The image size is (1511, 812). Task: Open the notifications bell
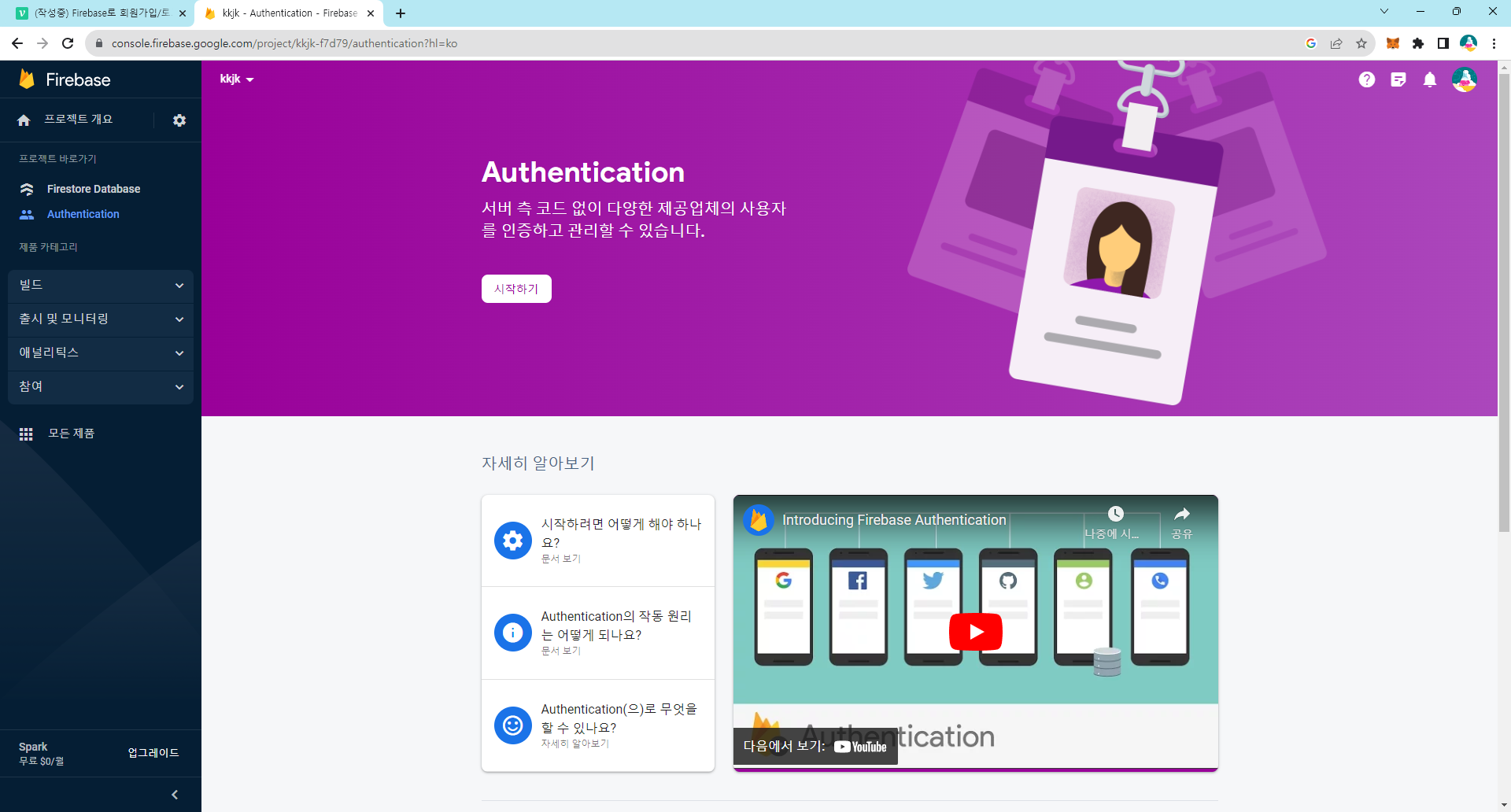click(x=1430, y=79)
